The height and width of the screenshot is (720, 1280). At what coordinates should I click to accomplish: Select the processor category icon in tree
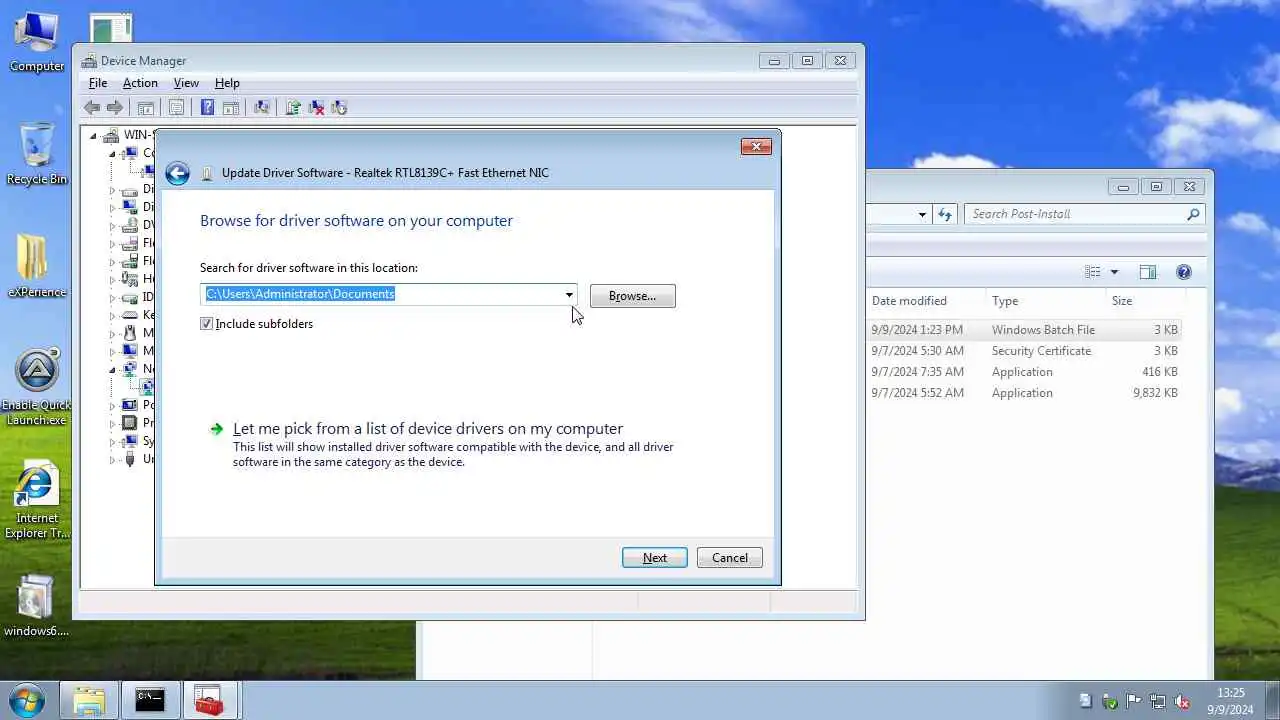pyautogui.click(x=129, y=423)
